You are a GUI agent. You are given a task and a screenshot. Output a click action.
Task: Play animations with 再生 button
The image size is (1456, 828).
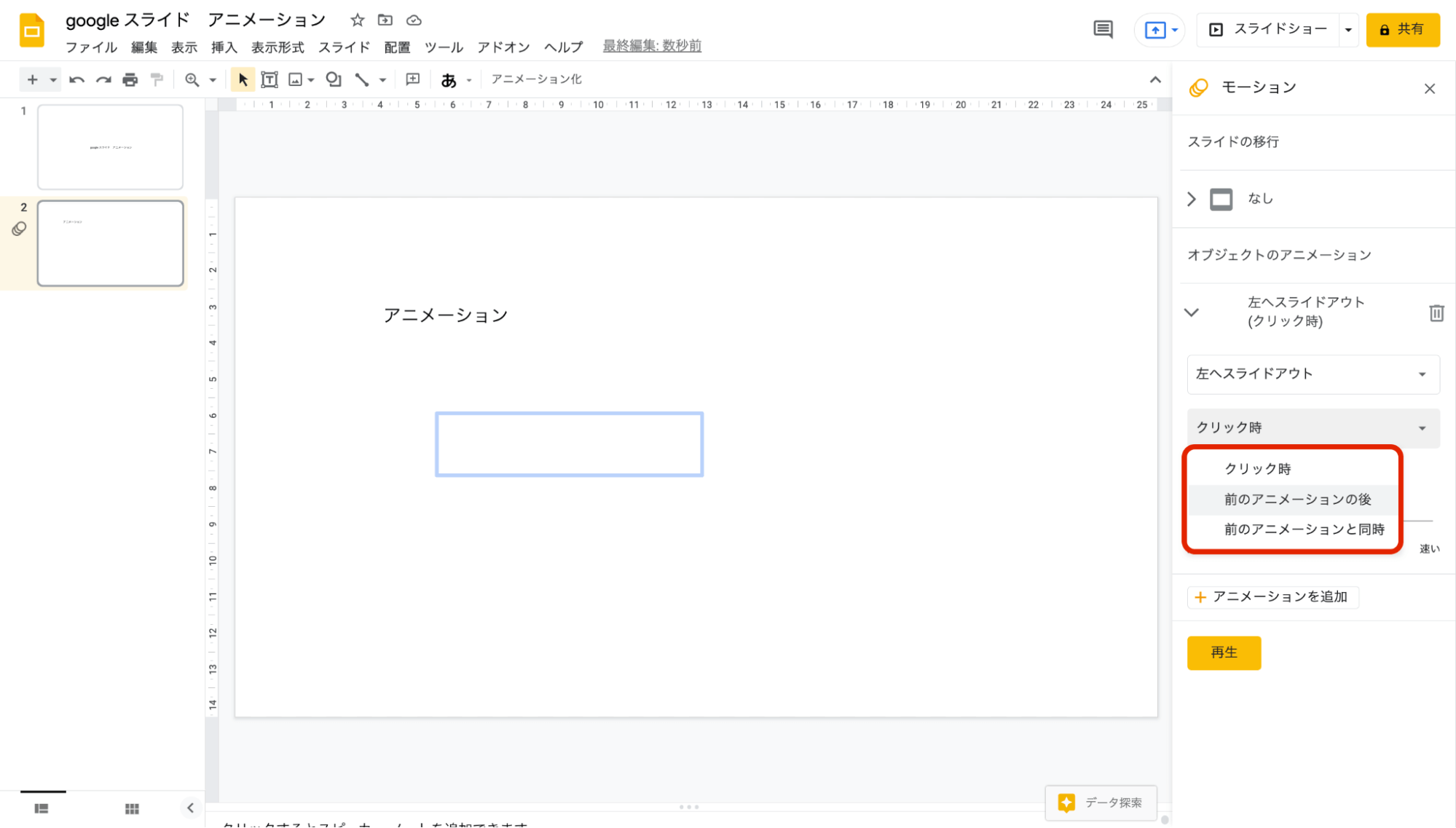1224,653
